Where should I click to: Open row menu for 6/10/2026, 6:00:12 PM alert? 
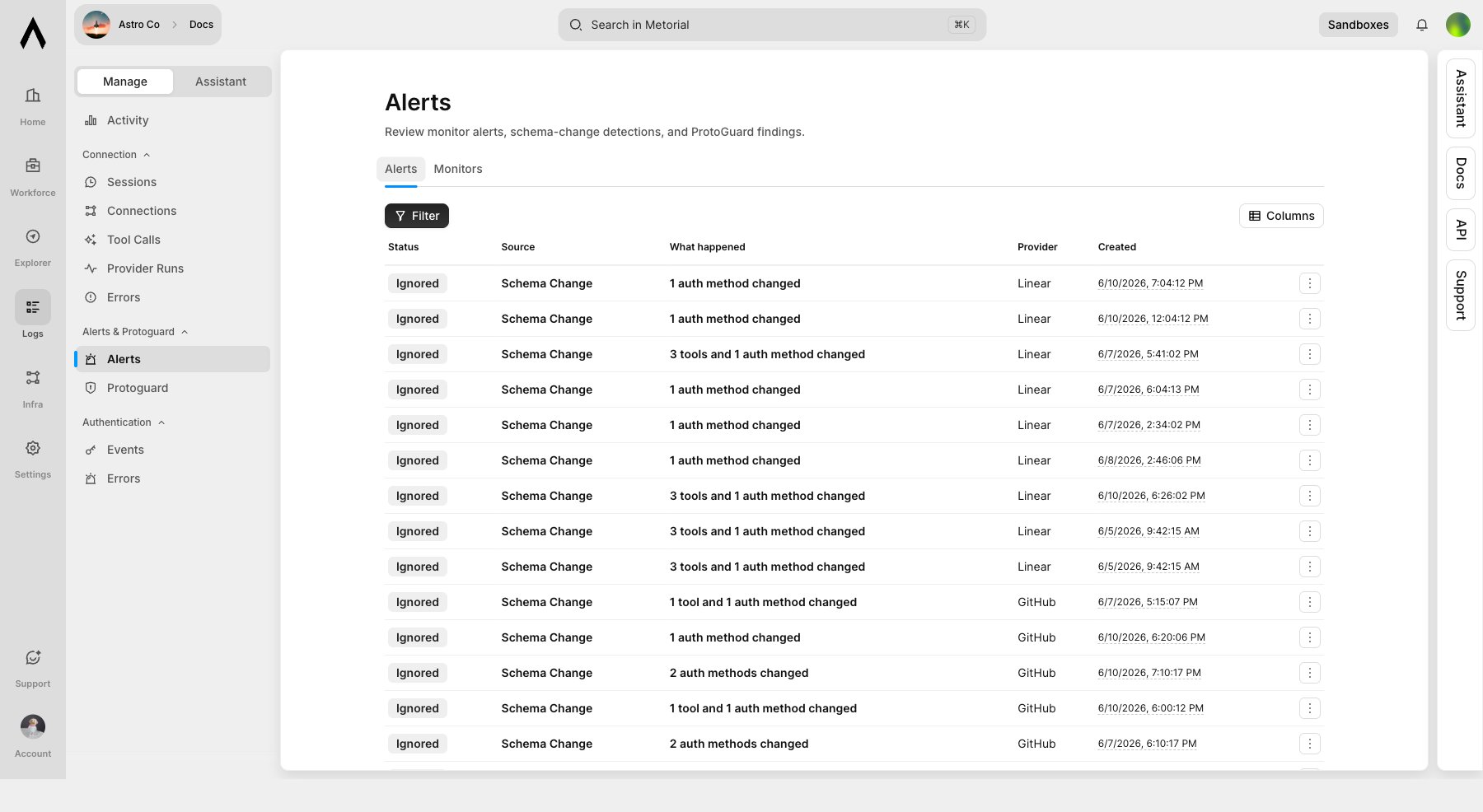tap(1310, 708)
